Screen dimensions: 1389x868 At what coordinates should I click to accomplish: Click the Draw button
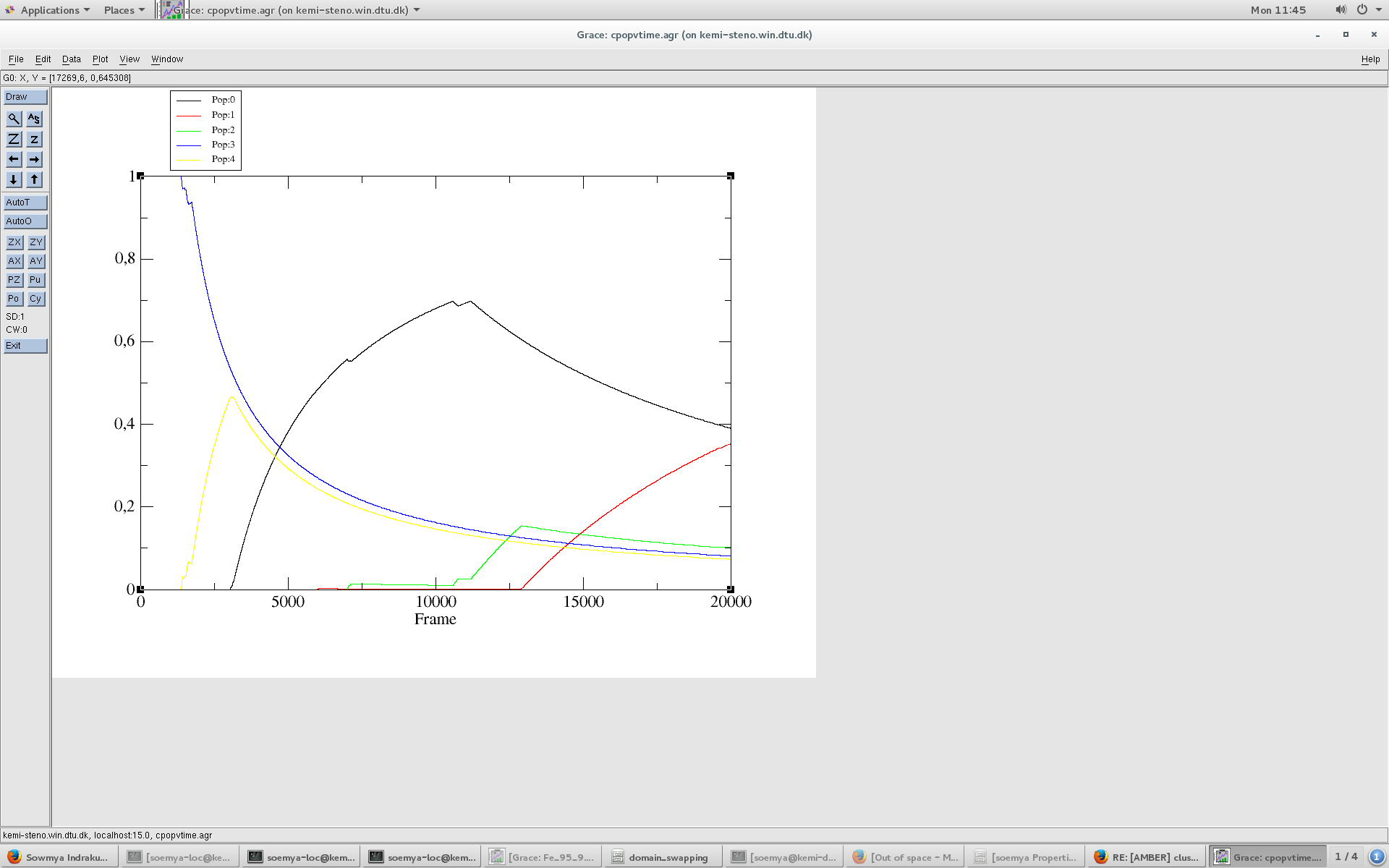click(25, 97)
